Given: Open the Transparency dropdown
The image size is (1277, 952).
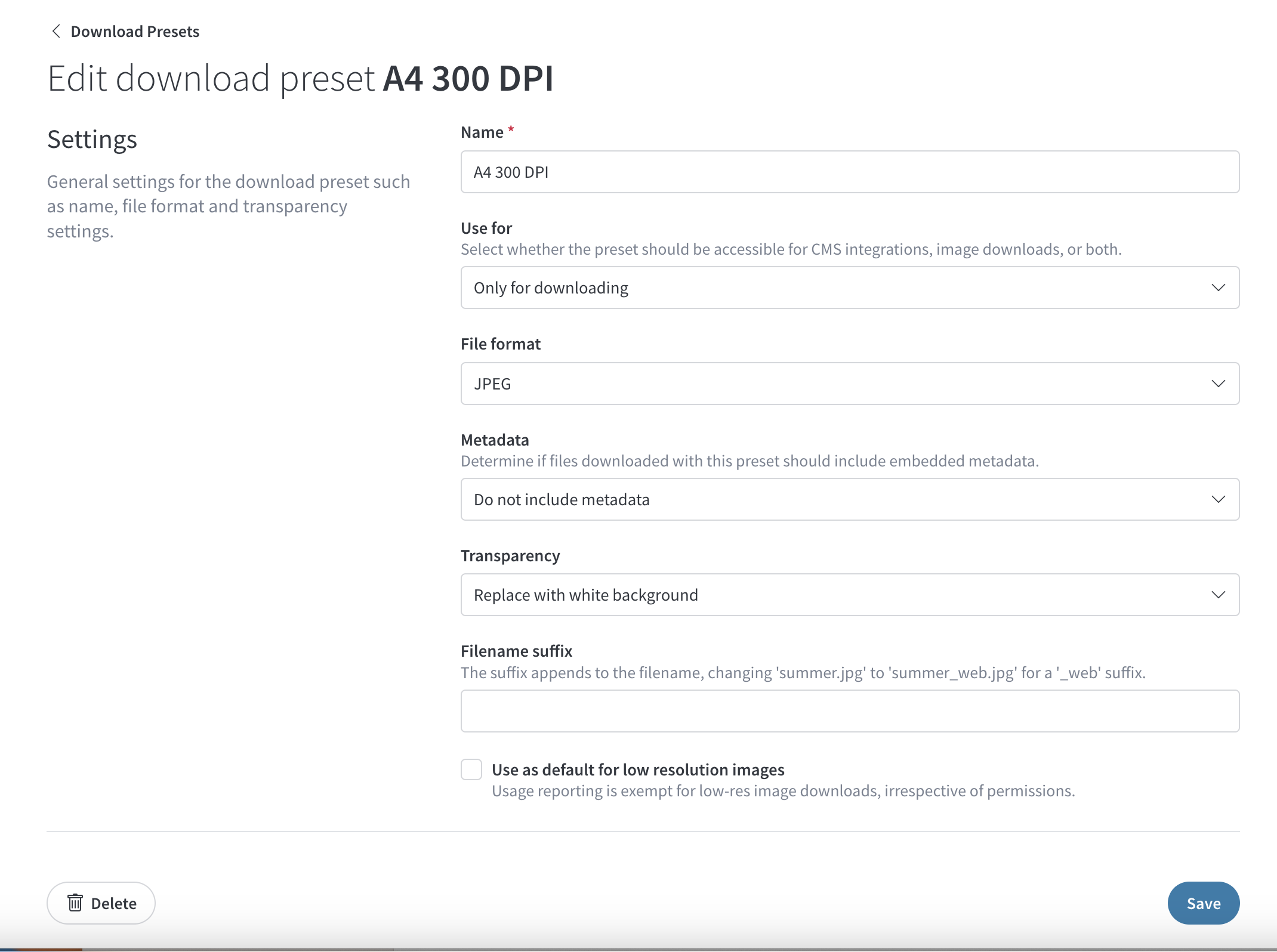Looking at the screenshot, I should [x=850, y=595].
